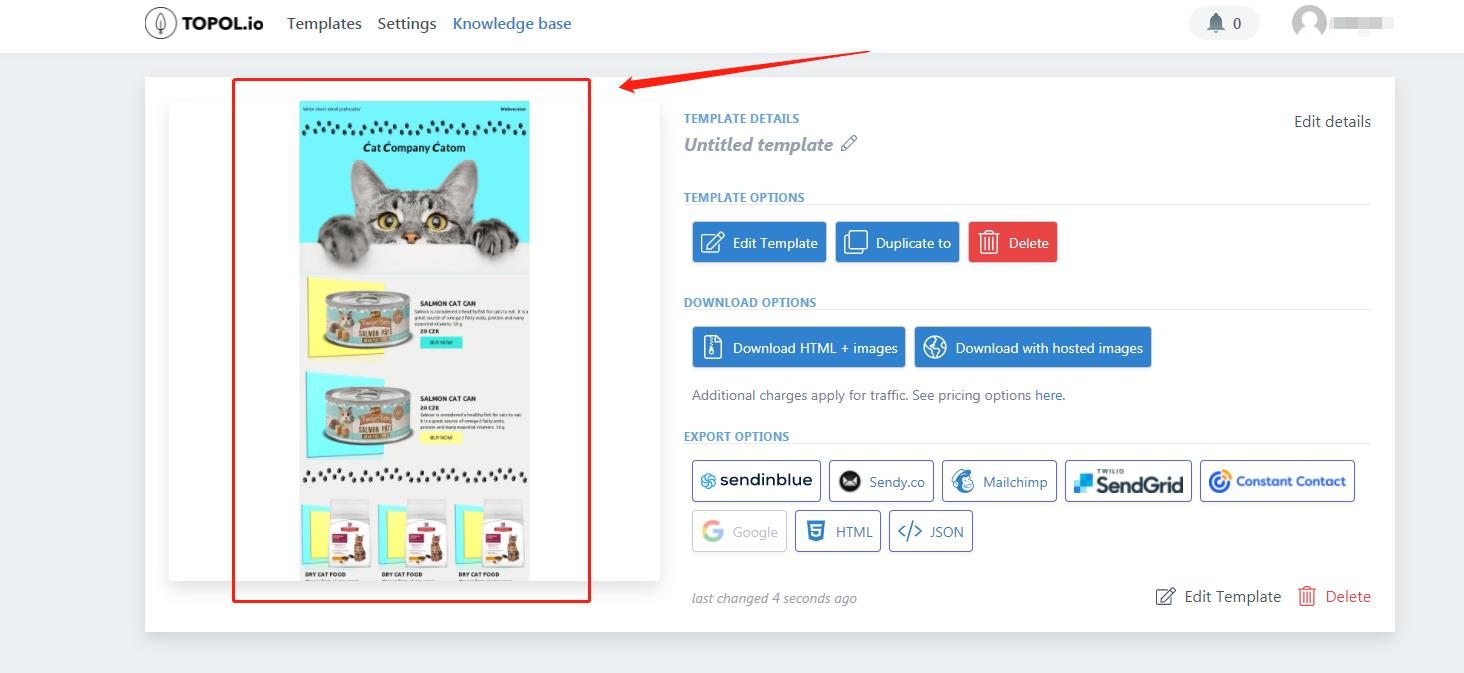Open the Knowledge base link
This screenshot has height=673, width=1464.
(x=512, y=23)
